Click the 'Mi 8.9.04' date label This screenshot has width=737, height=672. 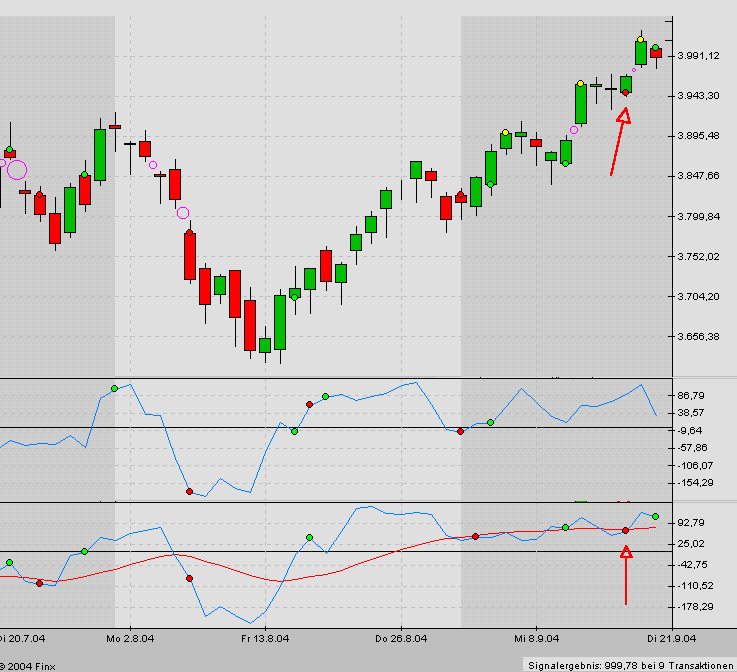tap(534, 637)
